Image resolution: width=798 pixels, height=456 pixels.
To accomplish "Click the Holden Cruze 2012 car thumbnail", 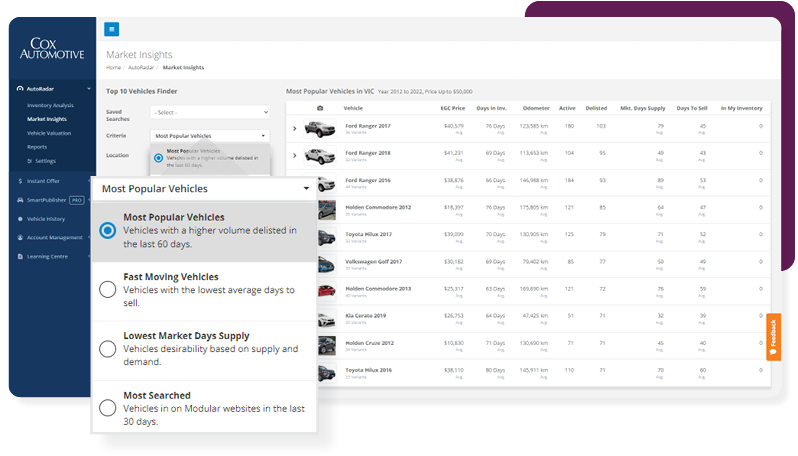I will (x=327, y=346).
